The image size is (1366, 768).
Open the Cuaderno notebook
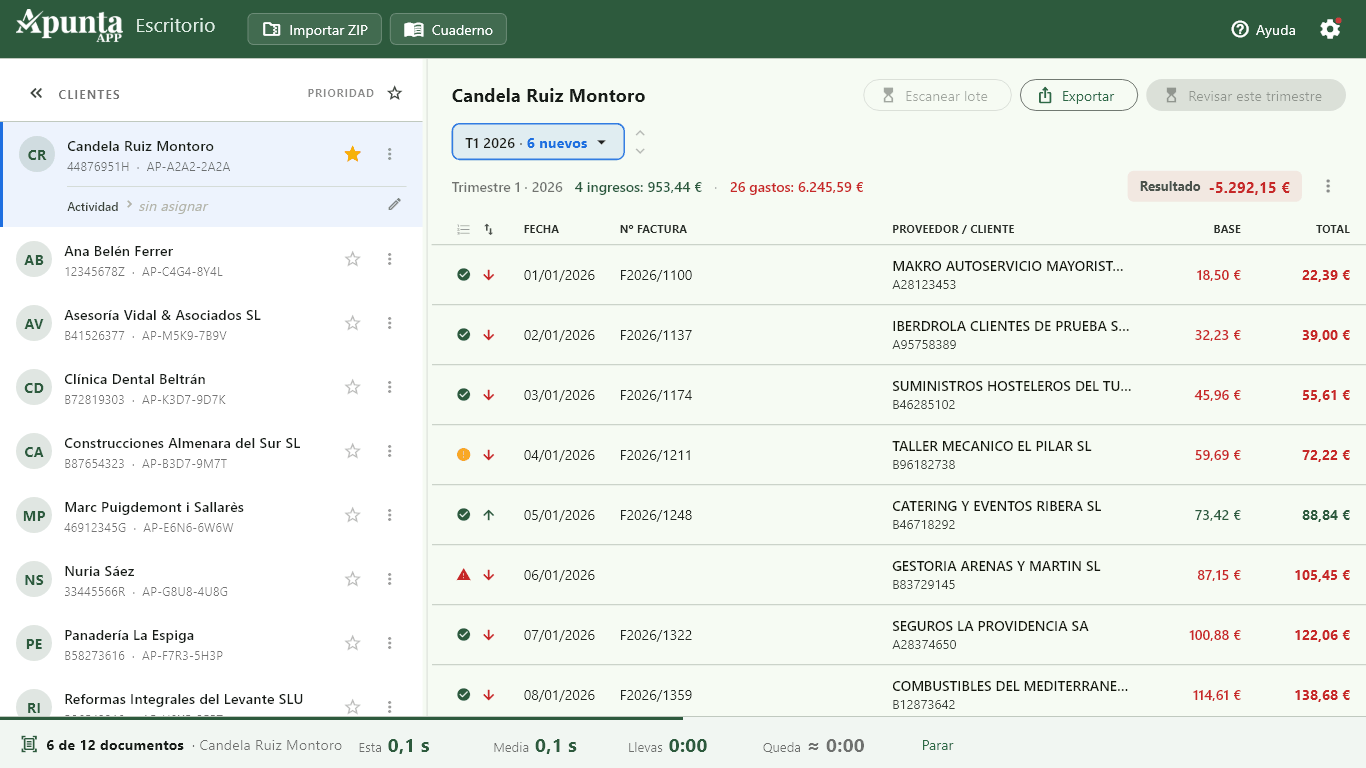(x=448, y=29)
